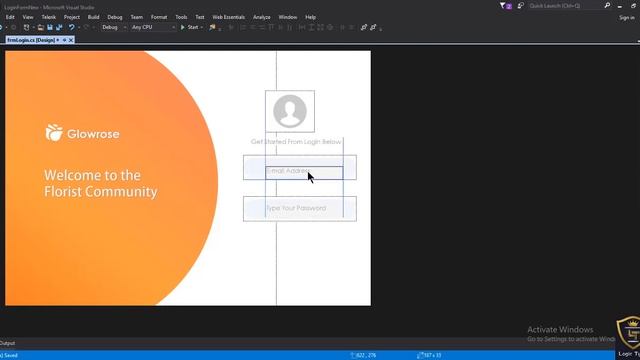640x360 pixels.
Task: Open the Edit menu
Action: [x=10, y=17]
